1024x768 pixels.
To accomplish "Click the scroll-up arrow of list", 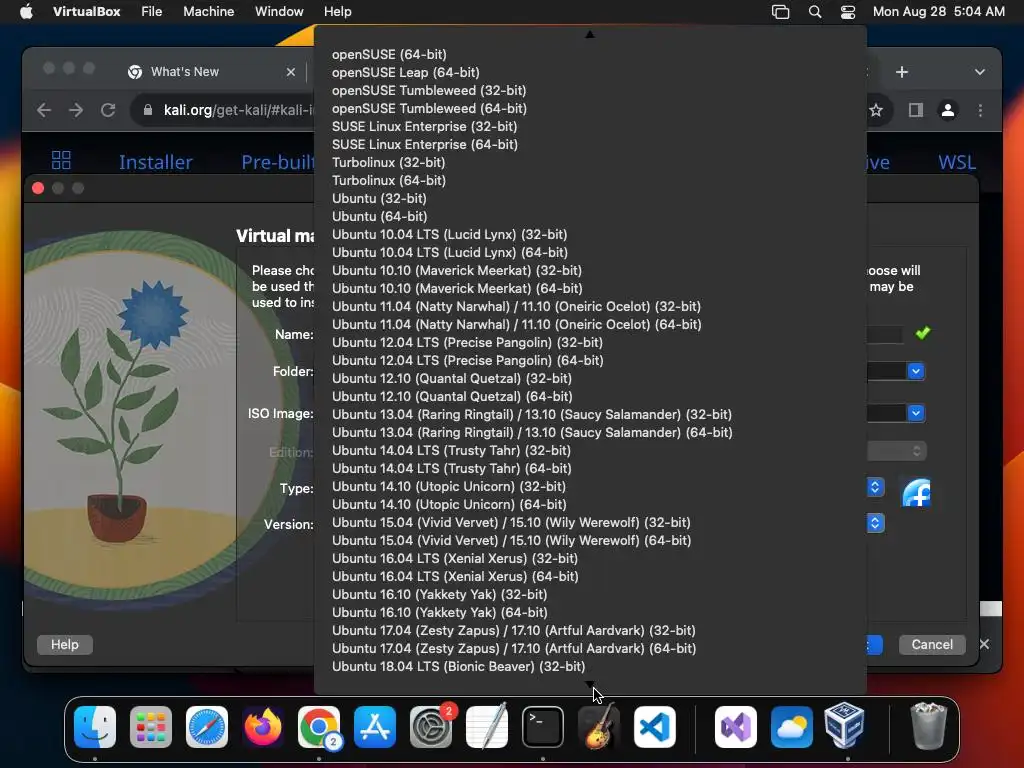I will tap(590, 34).
